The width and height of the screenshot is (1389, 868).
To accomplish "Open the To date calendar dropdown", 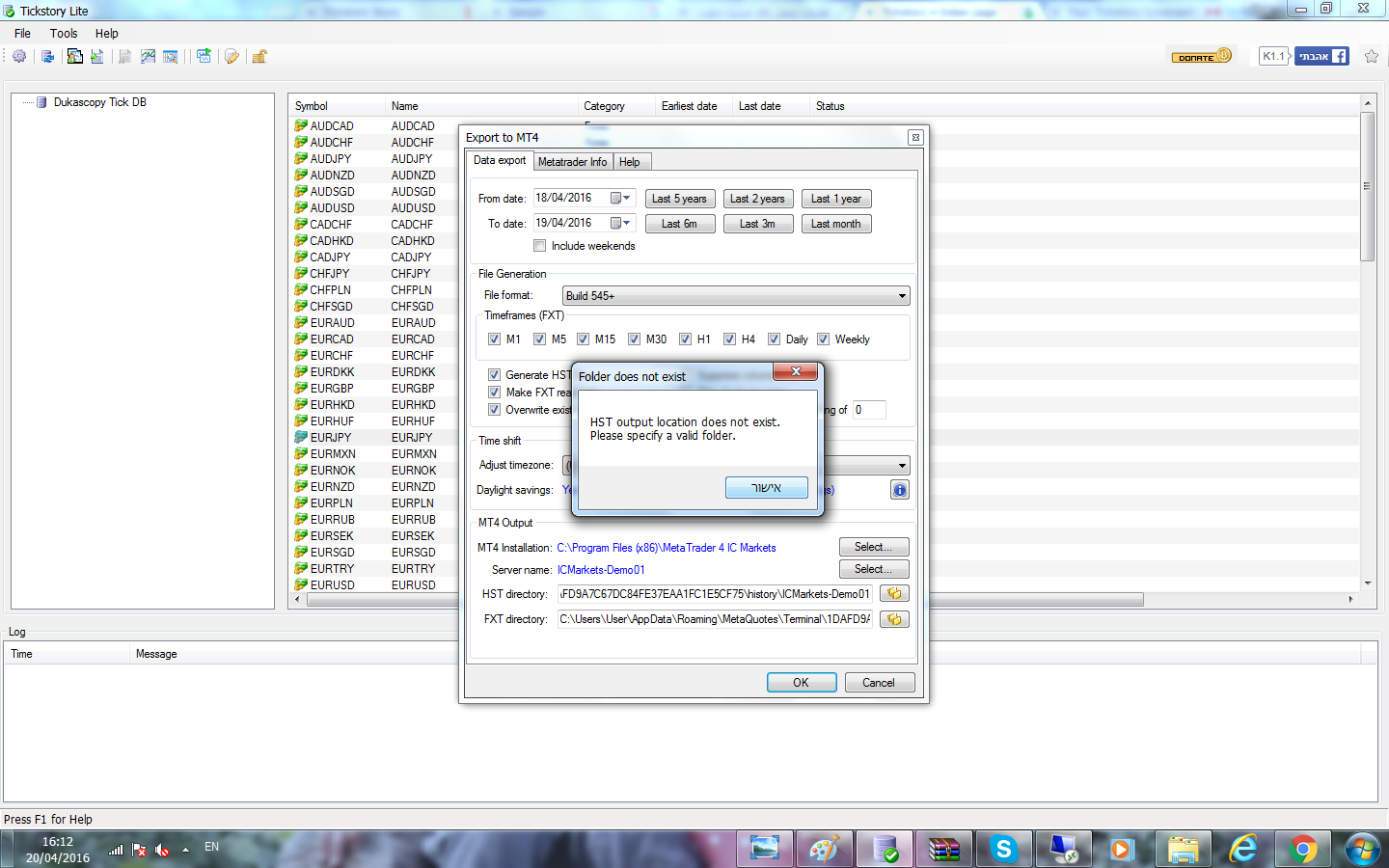I will [620, 223].
